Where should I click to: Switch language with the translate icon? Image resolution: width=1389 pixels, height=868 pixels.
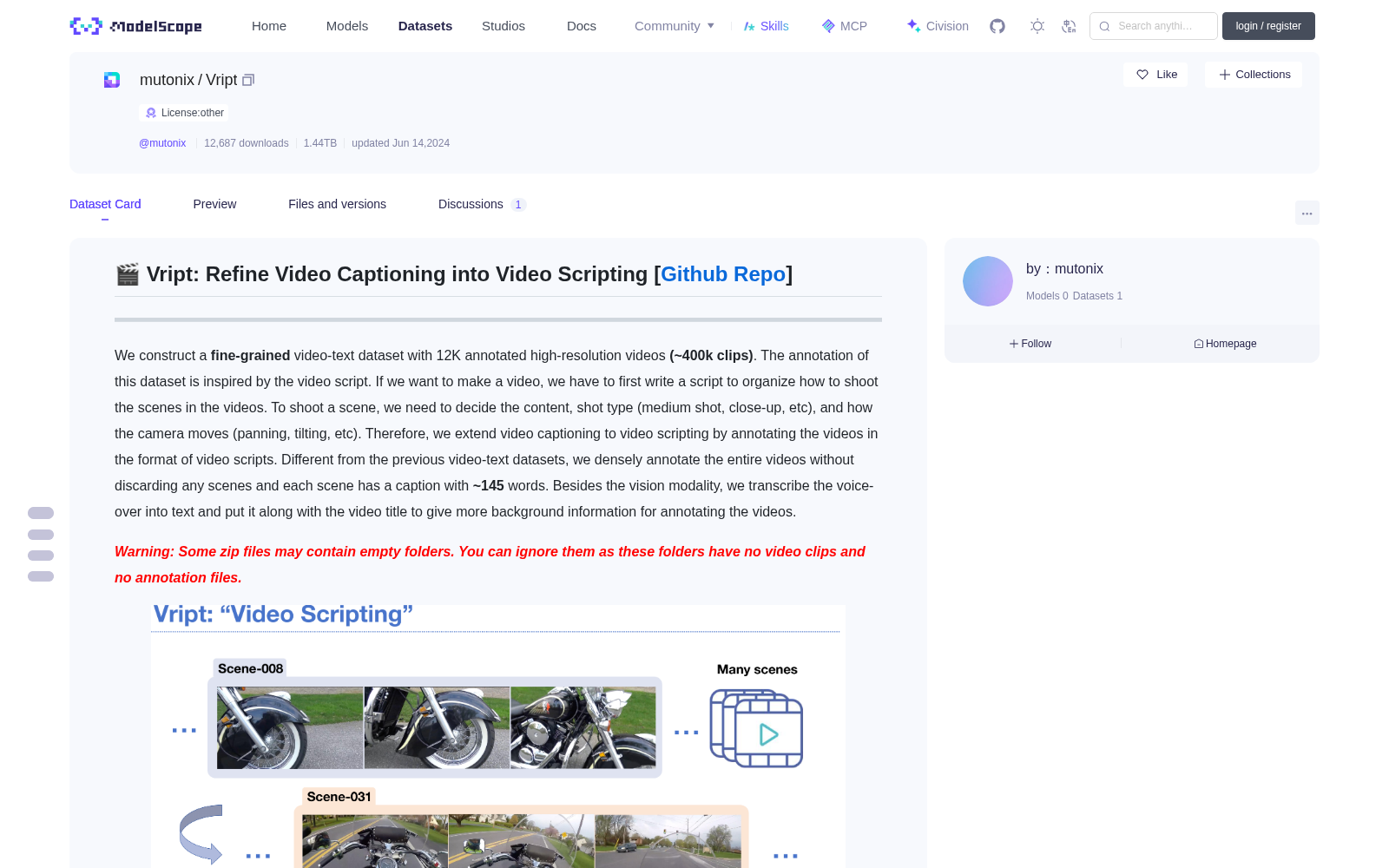click(x=1070, y=26)
